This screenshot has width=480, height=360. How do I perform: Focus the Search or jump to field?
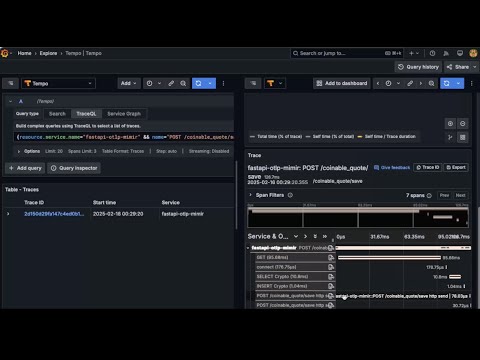[347, 53]
